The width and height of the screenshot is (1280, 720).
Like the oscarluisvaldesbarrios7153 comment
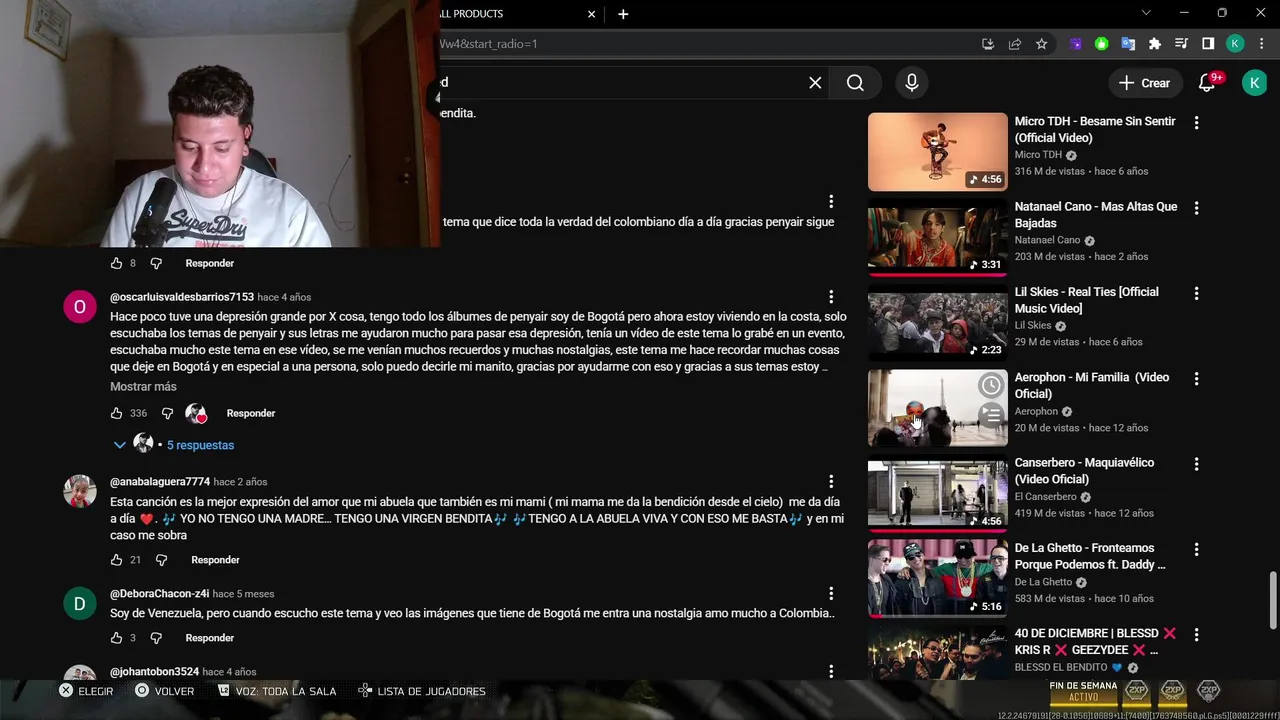(x=116, y=413)
